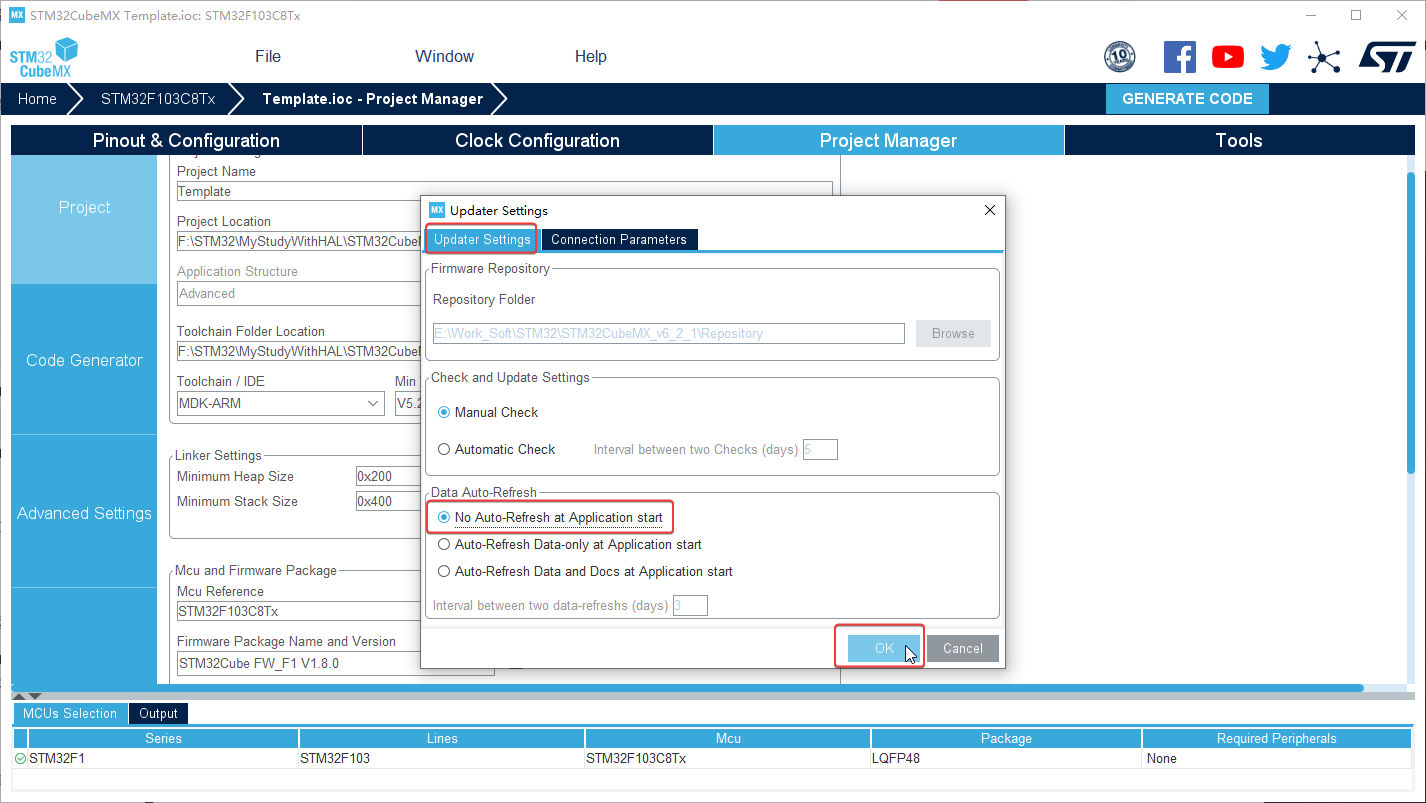Click the Mcu column header
Screen dimensions: 1426x803
point(728,739)
